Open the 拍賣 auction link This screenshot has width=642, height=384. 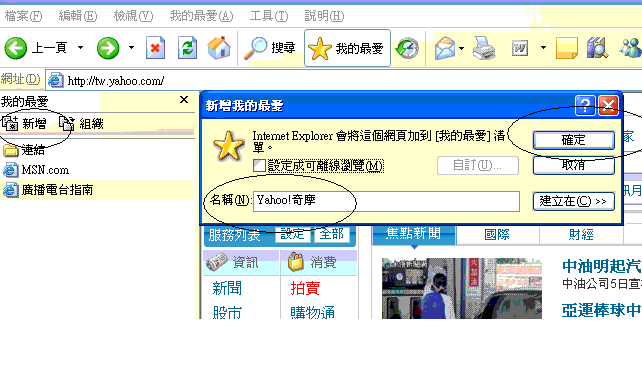point(305,288)
